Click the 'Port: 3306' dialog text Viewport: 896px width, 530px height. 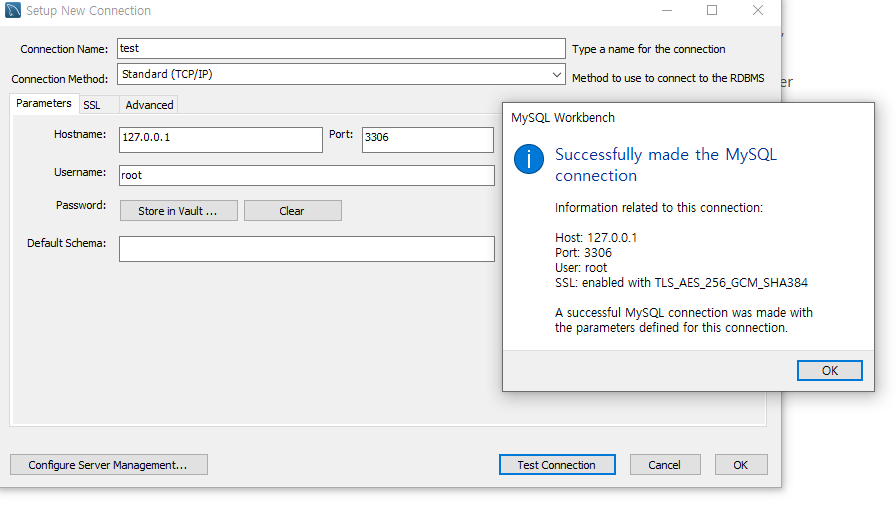pyautogui.click(x=583, y=252)
